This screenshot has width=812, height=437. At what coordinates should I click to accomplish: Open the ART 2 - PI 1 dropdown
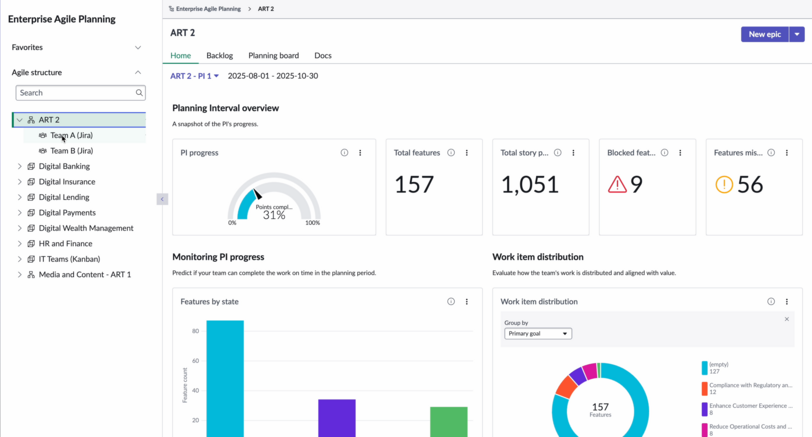click(x=195, y=76)
